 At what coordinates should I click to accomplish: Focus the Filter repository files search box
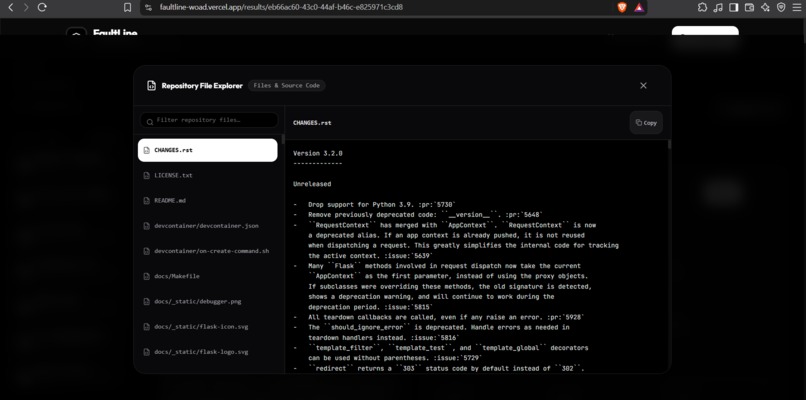click(209, 120)
